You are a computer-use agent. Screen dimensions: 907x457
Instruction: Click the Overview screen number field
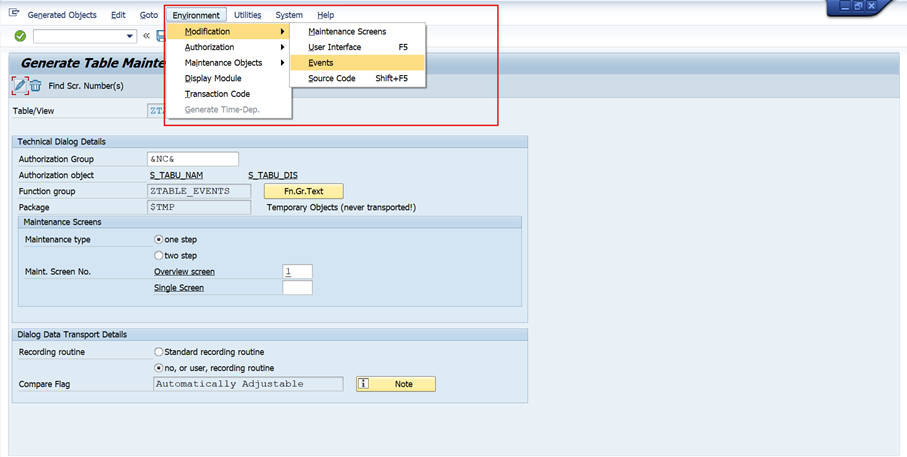(x=297, y=272)
